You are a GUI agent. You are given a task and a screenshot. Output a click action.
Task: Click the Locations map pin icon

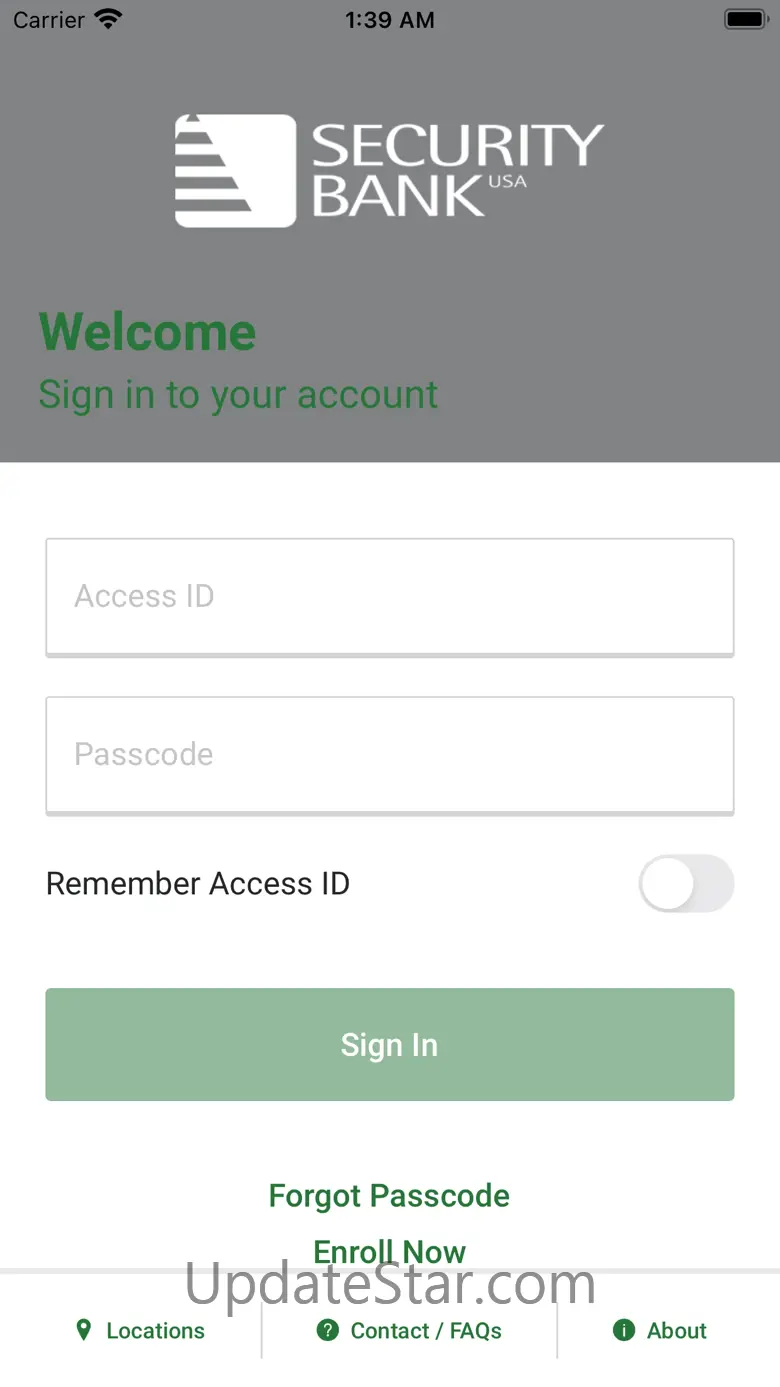[x=84, y=1330]
